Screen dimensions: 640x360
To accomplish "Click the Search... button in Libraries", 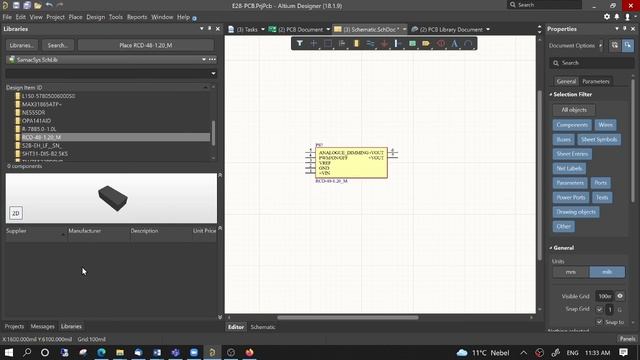I will click(58, 45).
